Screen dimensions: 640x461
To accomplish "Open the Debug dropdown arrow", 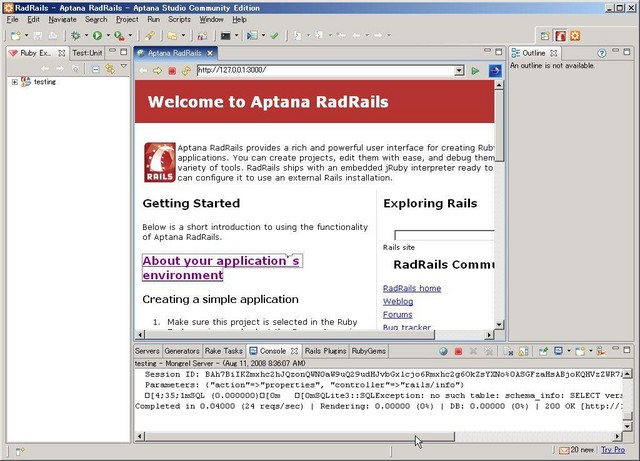I will coord(86,36).
